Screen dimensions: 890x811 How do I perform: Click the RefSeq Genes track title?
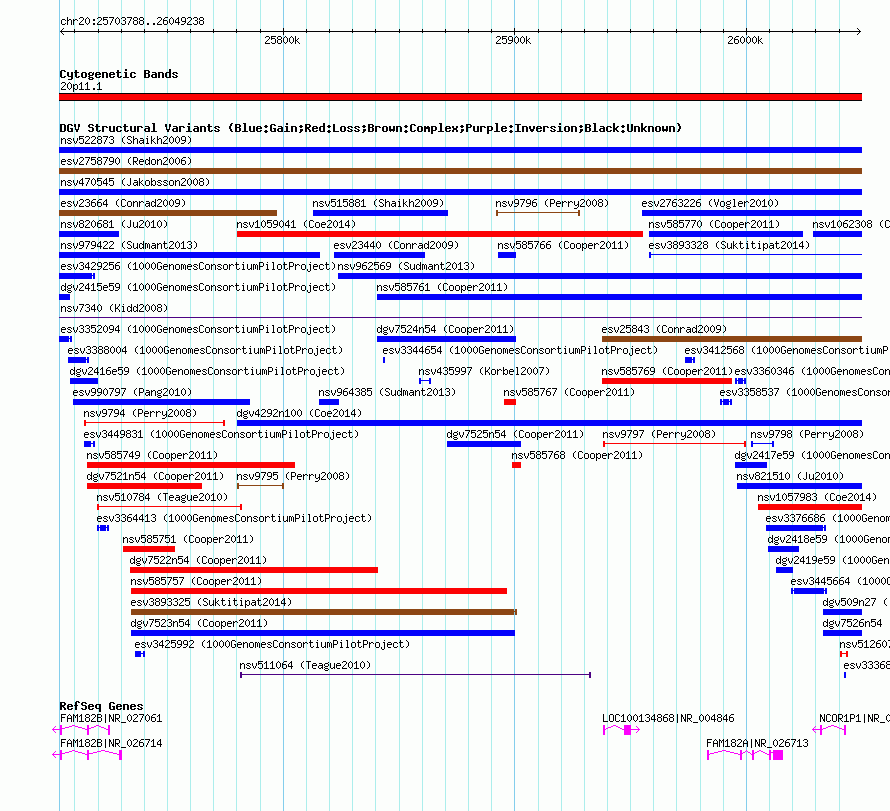[x=101, y=706]
